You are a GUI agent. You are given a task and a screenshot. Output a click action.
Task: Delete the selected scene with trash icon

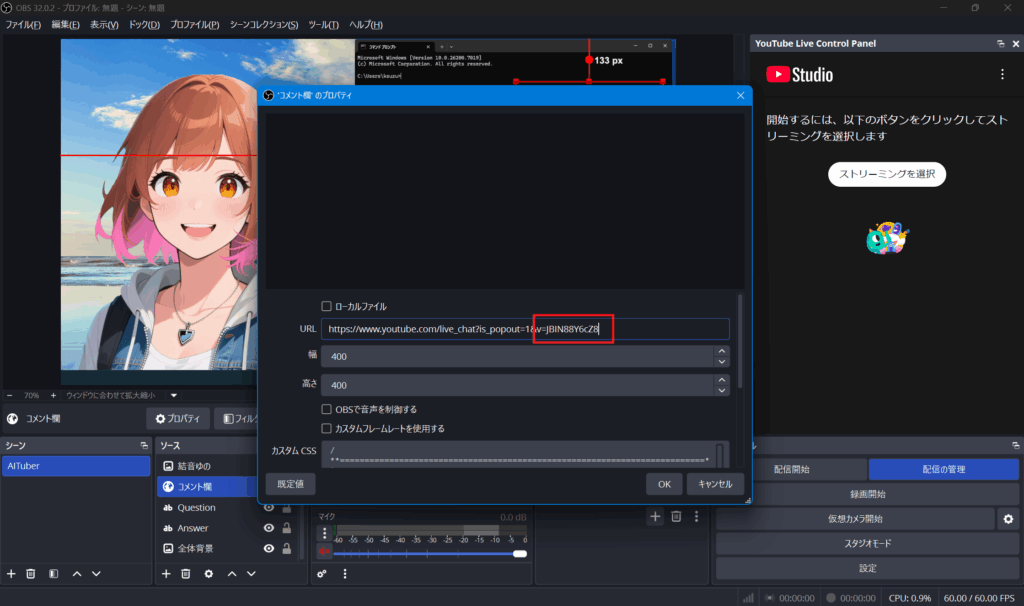(31, 574)
